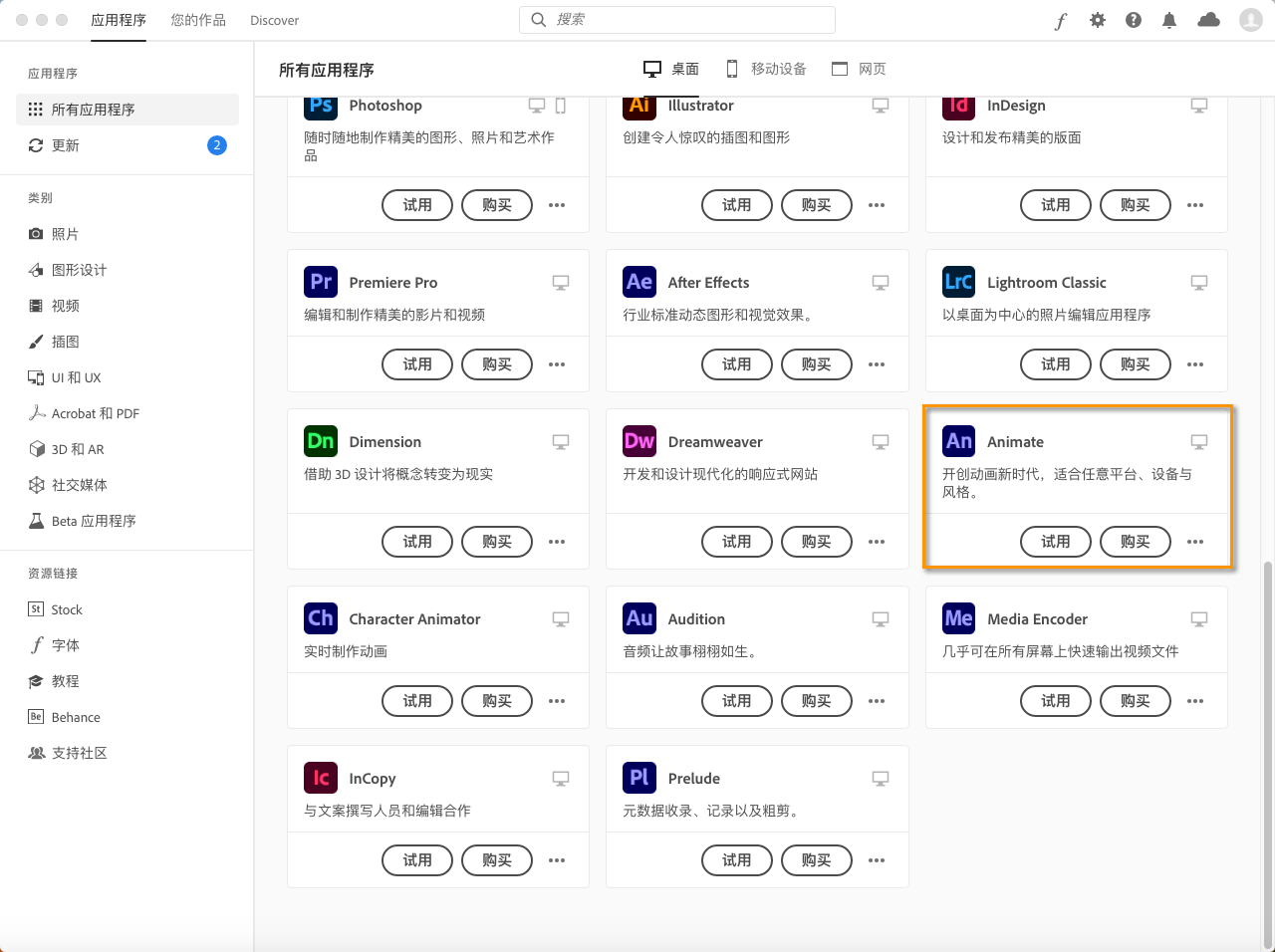
Task: Click the Dimension app icon
Action: [321, 441]
